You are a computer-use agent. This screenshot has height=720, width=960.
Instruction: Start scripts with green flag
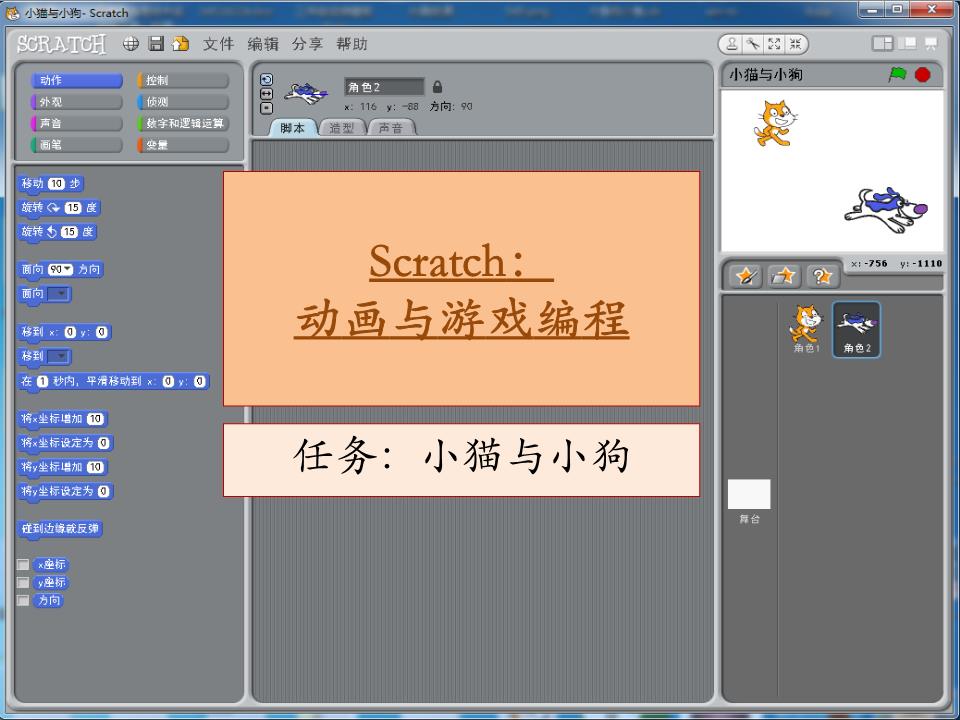tap(898, 74)
